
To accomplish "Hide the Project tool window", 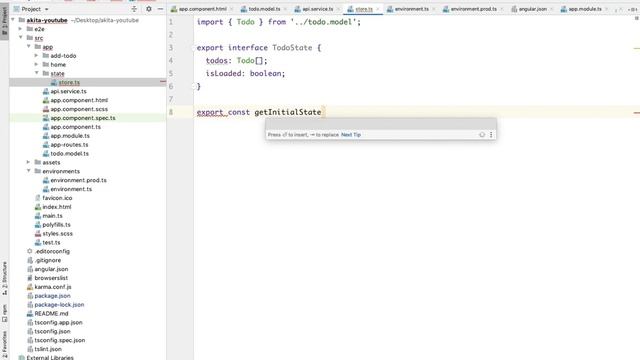I will point(160,9).
